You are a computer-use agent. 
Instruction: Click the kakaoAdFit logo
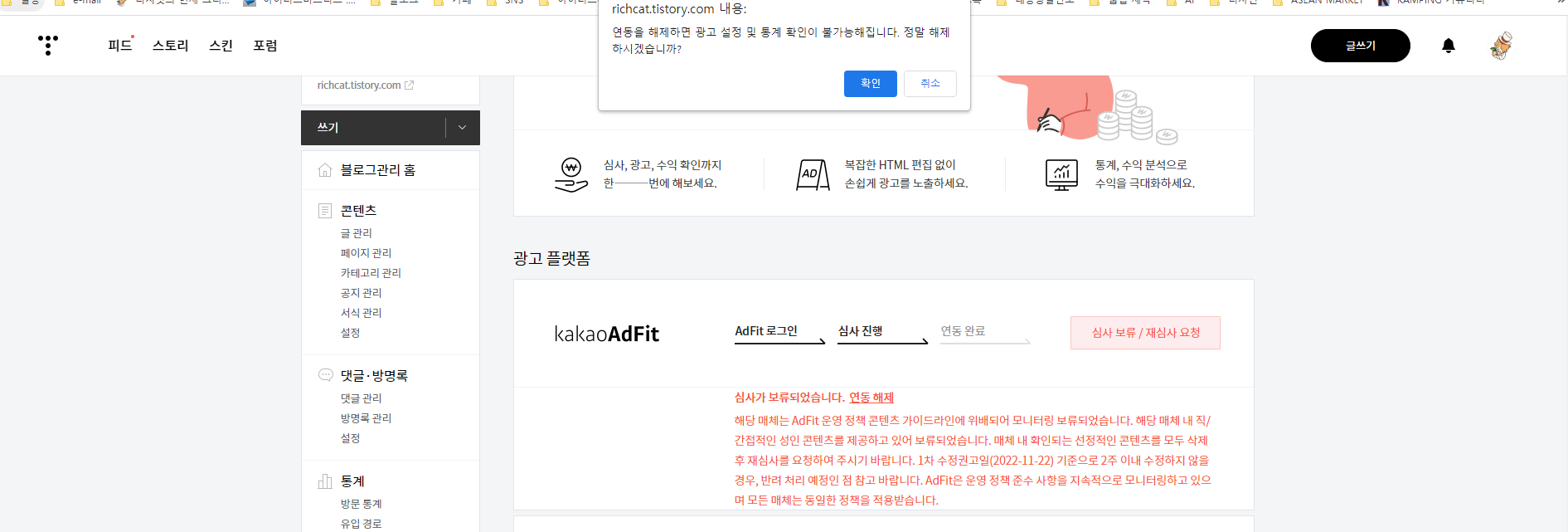[607, 334]
